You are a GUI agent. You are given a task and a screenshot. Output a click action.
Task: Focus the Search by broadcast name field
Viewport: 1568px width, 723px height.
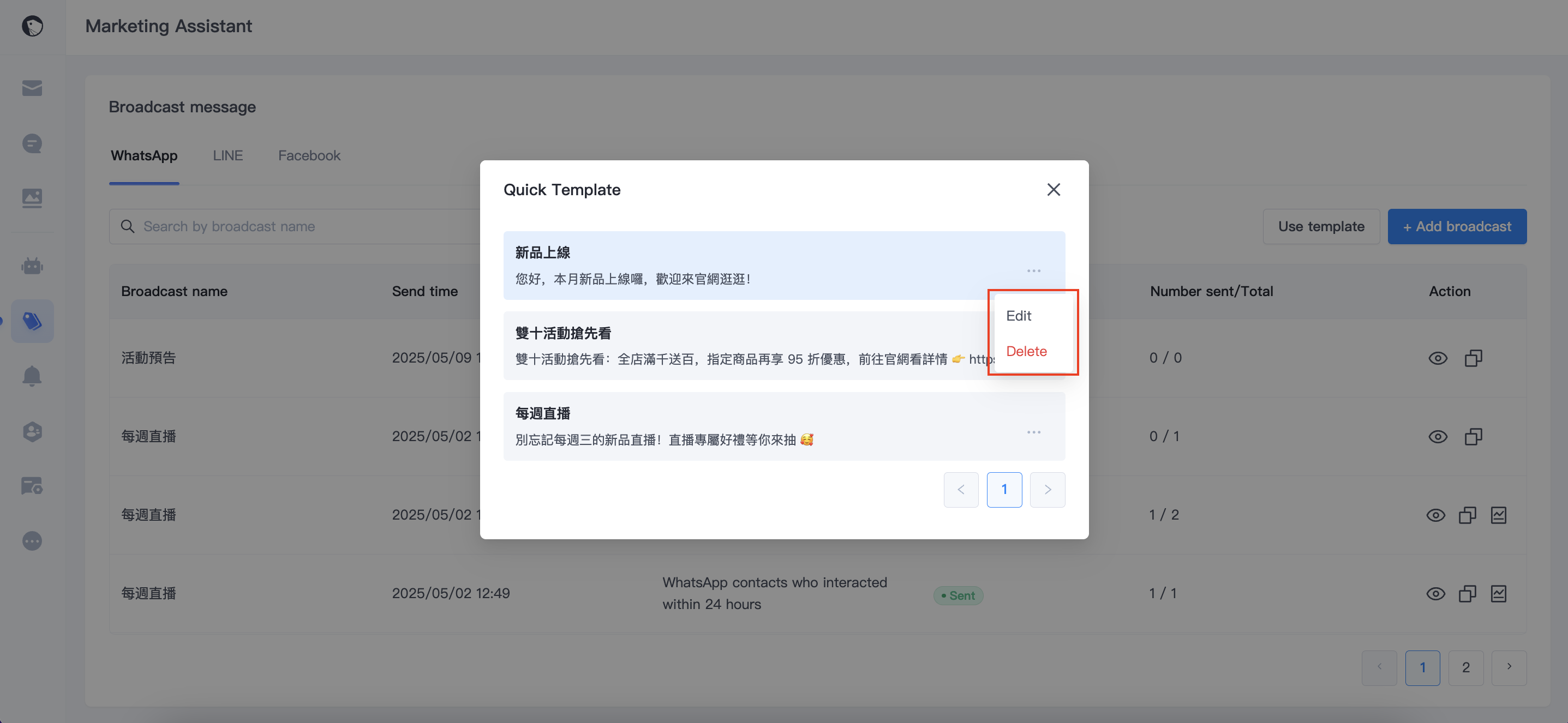[x=295, y=226]
